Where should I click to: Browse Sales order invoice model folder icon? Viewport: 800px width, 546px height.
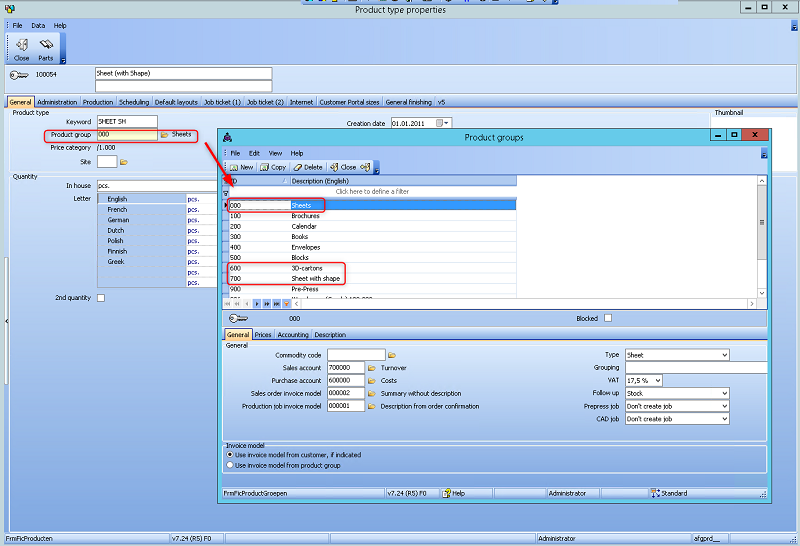point(371,393)
